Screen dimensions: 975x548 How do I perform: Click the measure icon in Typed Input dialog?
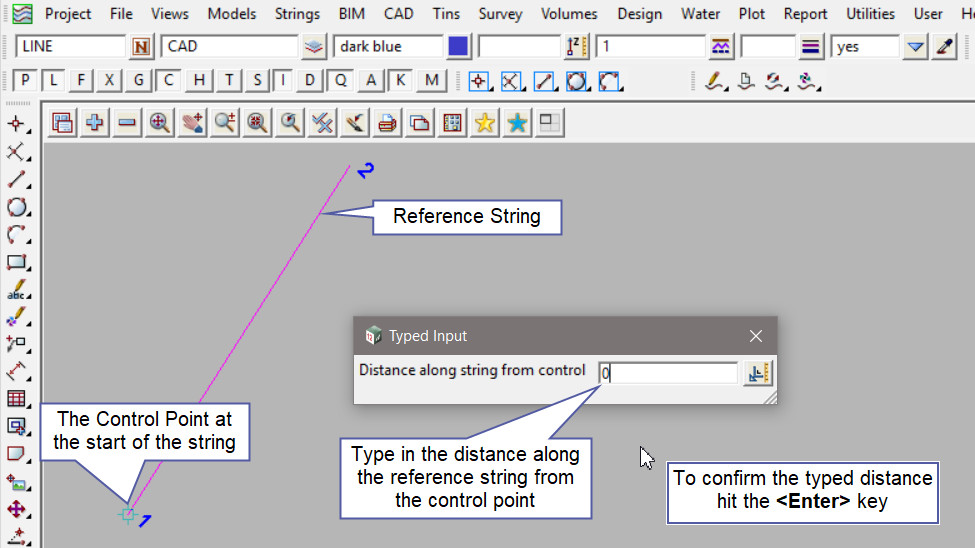pyautogui.click(x=758, y=373)
